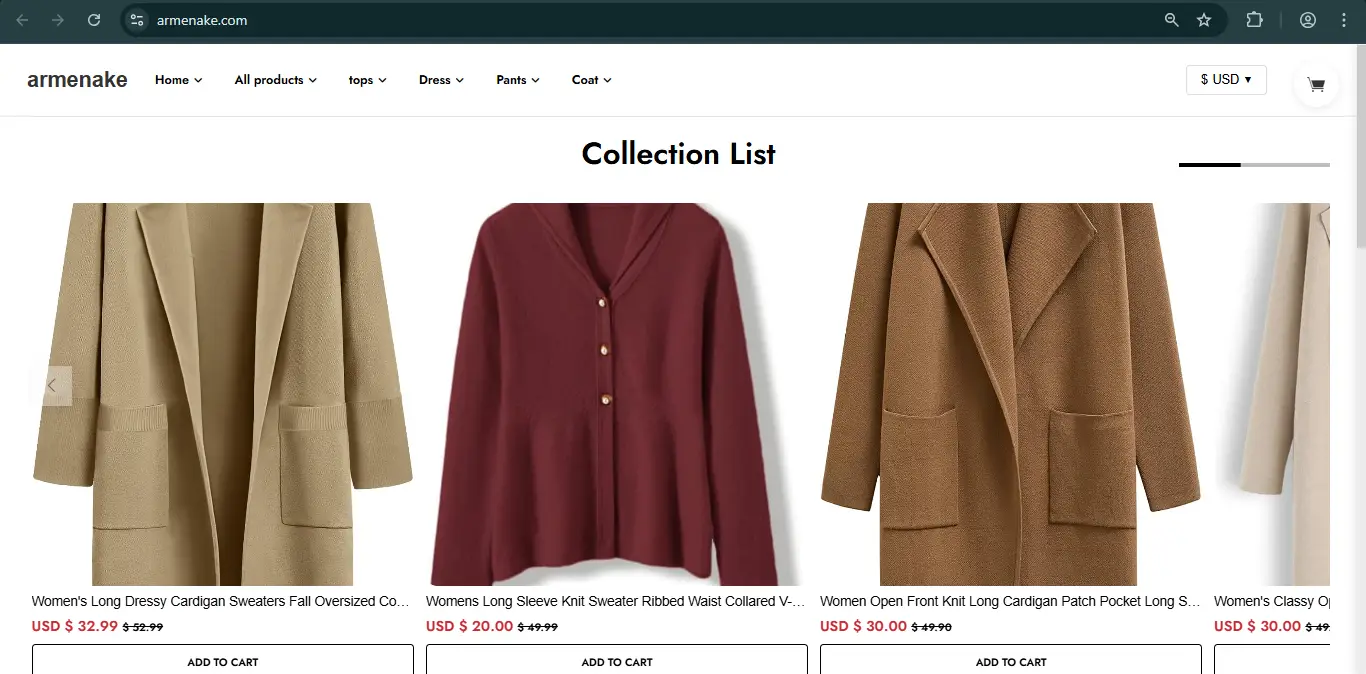The width and height of the screenshot is (1366, 674).
Task: Bookmark this page with star icon
Action: point(1204,20)
